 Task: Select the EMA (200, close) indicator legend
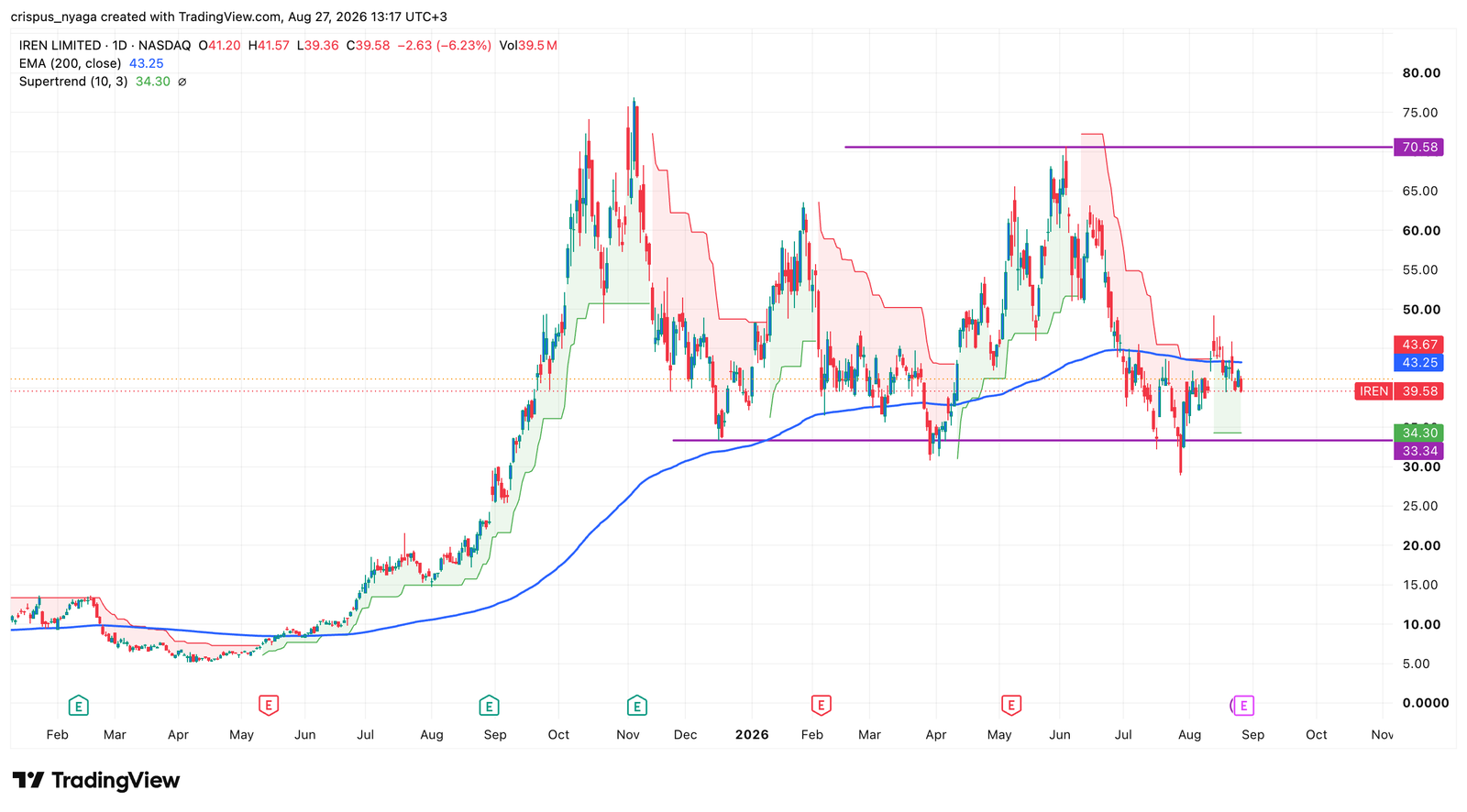click(70, 63)
